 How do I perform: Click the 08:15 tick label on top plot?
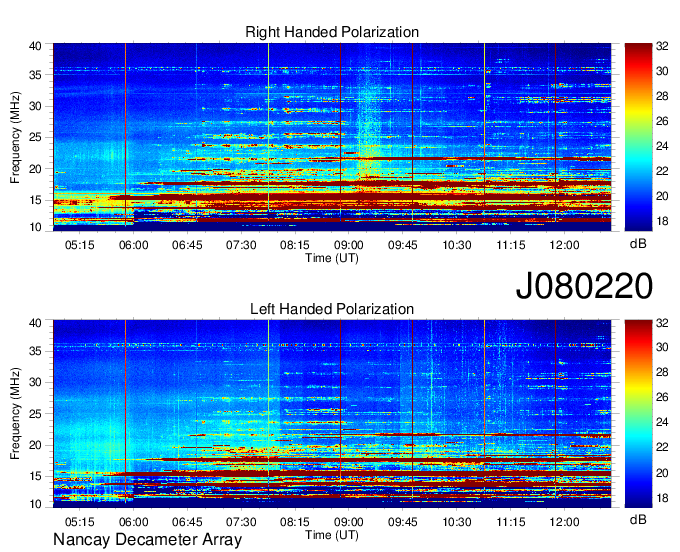[295, 245]
